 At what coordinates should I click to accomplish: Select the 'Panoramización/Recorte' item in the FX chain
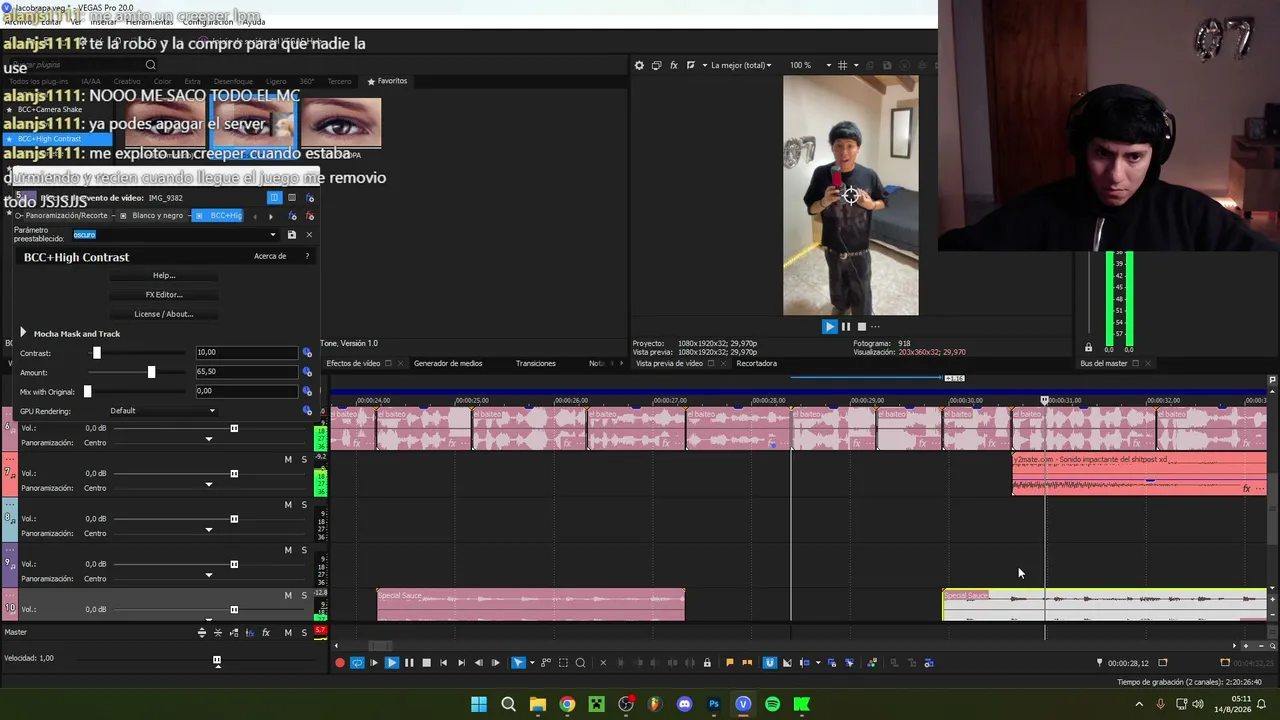click(66, 215)
